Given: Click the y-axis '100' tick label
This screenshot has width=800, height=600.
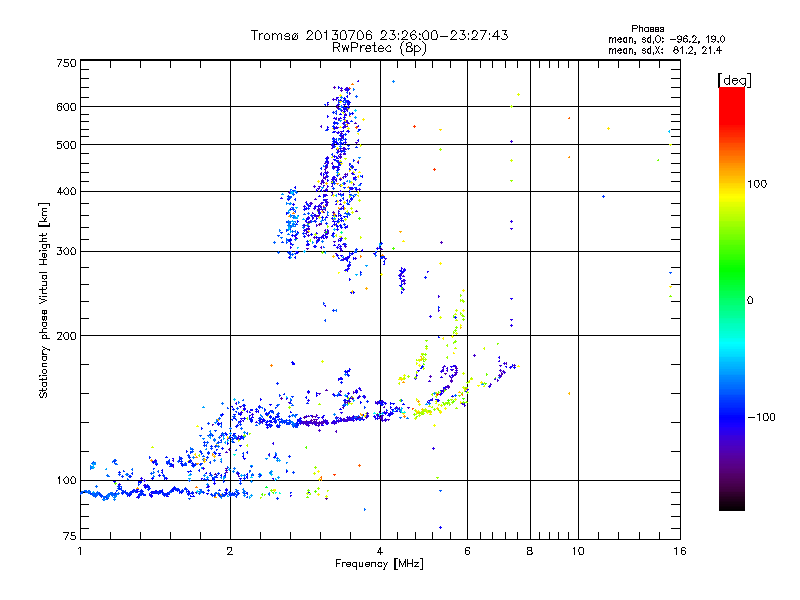Looking at the screenshot, I should (66, 481).
